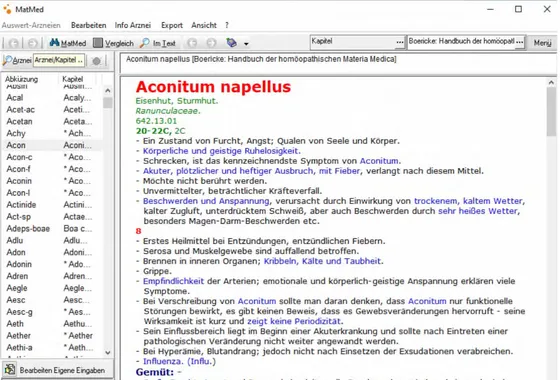Image resolution: width=560 pixels, height=380 pixels.
Task: Select the Acon-c remedy row
Action: 52,157
